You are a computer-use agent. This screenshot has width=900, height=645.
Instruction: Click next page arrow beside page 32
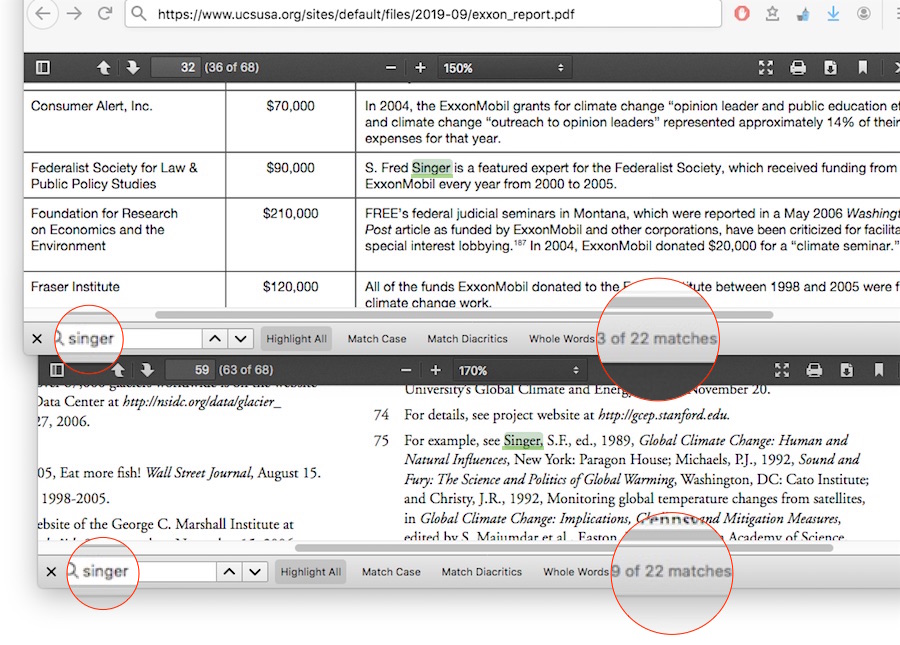point(132,68)
